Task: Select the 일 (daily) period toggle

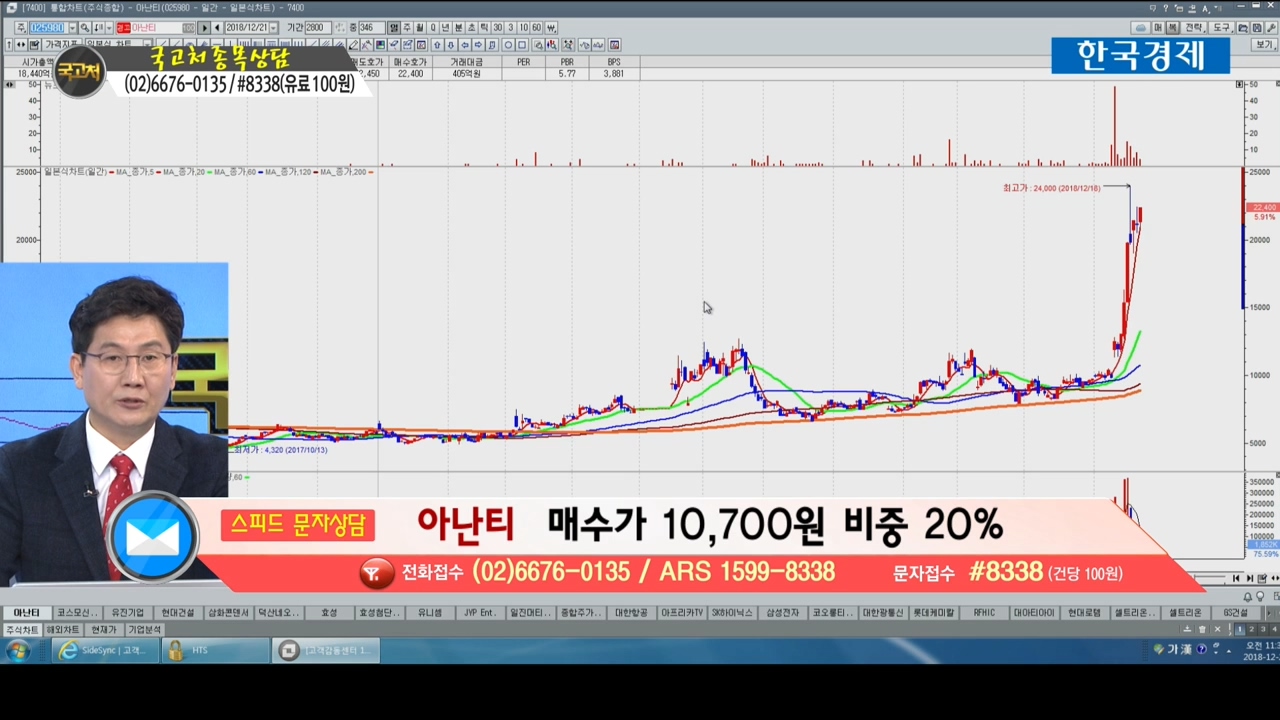Action: point(394,28)
